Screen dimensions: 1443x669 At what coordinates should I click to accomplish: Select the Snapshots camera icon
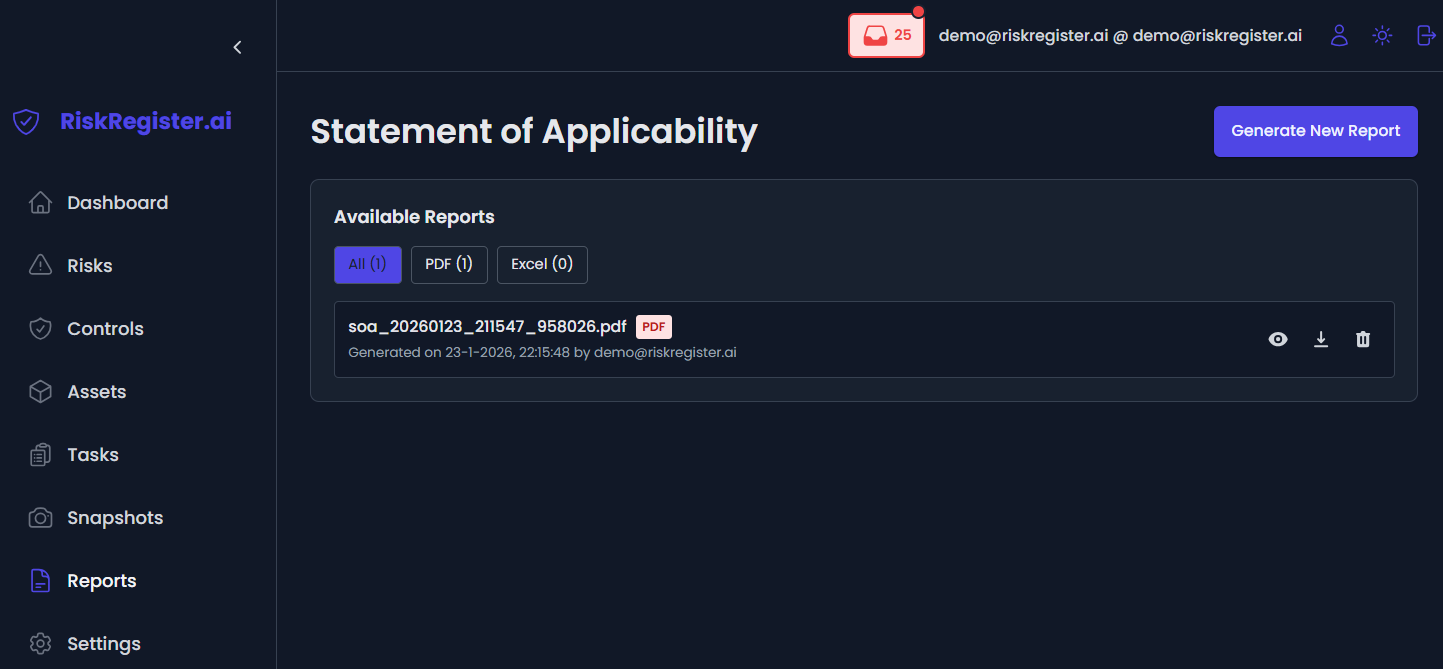pos(40,517)
